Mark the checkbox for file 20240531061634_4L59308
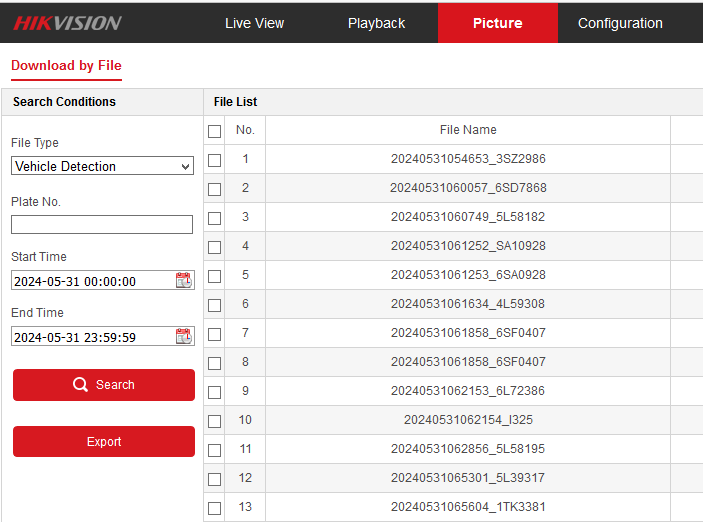The width and height of the screenshot is (703, 522). [214, 305]
